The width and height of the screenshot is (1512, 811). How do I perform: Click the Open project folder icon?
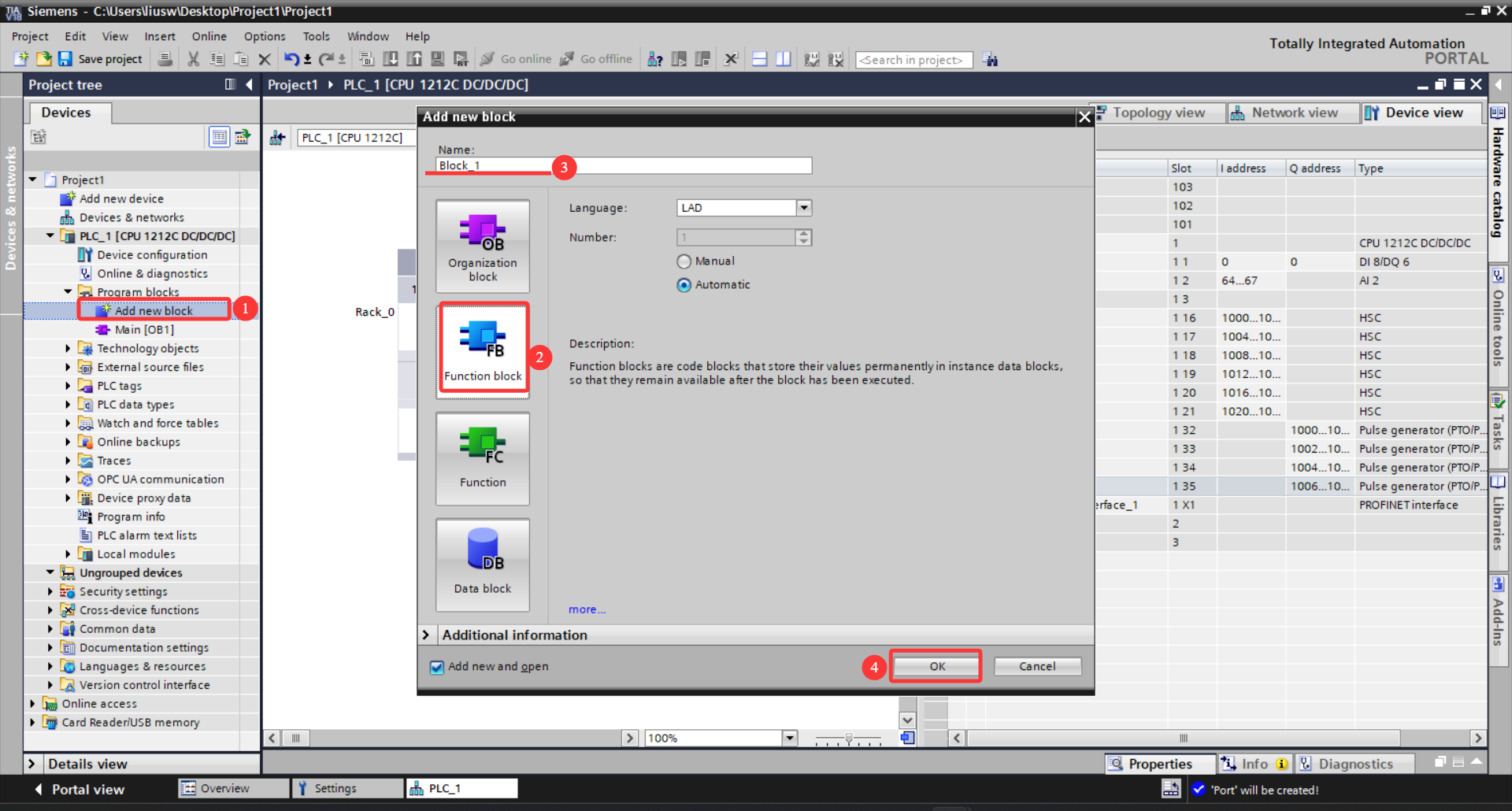43,59
